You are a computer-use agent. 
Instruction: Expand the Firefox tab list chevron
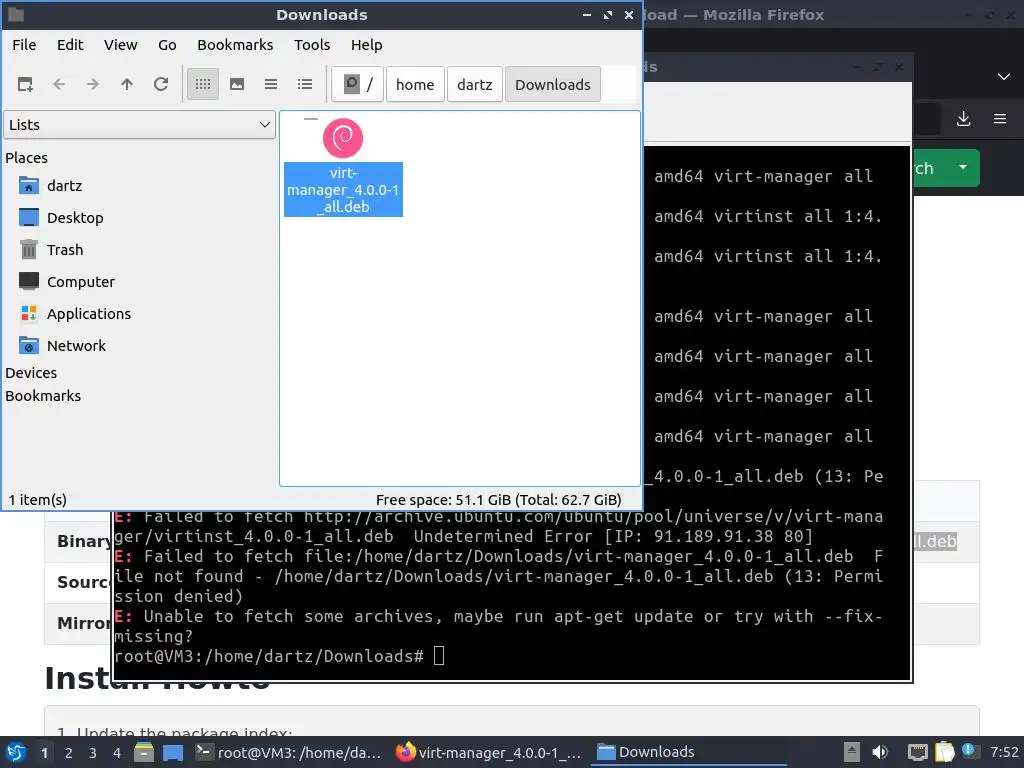1004,76
